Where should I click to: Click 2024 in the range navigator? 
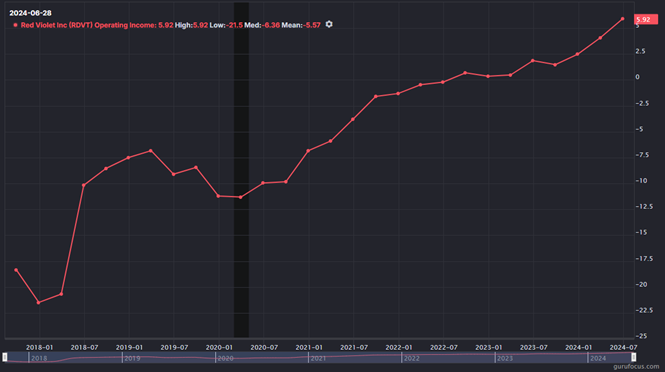coord(598,358)
